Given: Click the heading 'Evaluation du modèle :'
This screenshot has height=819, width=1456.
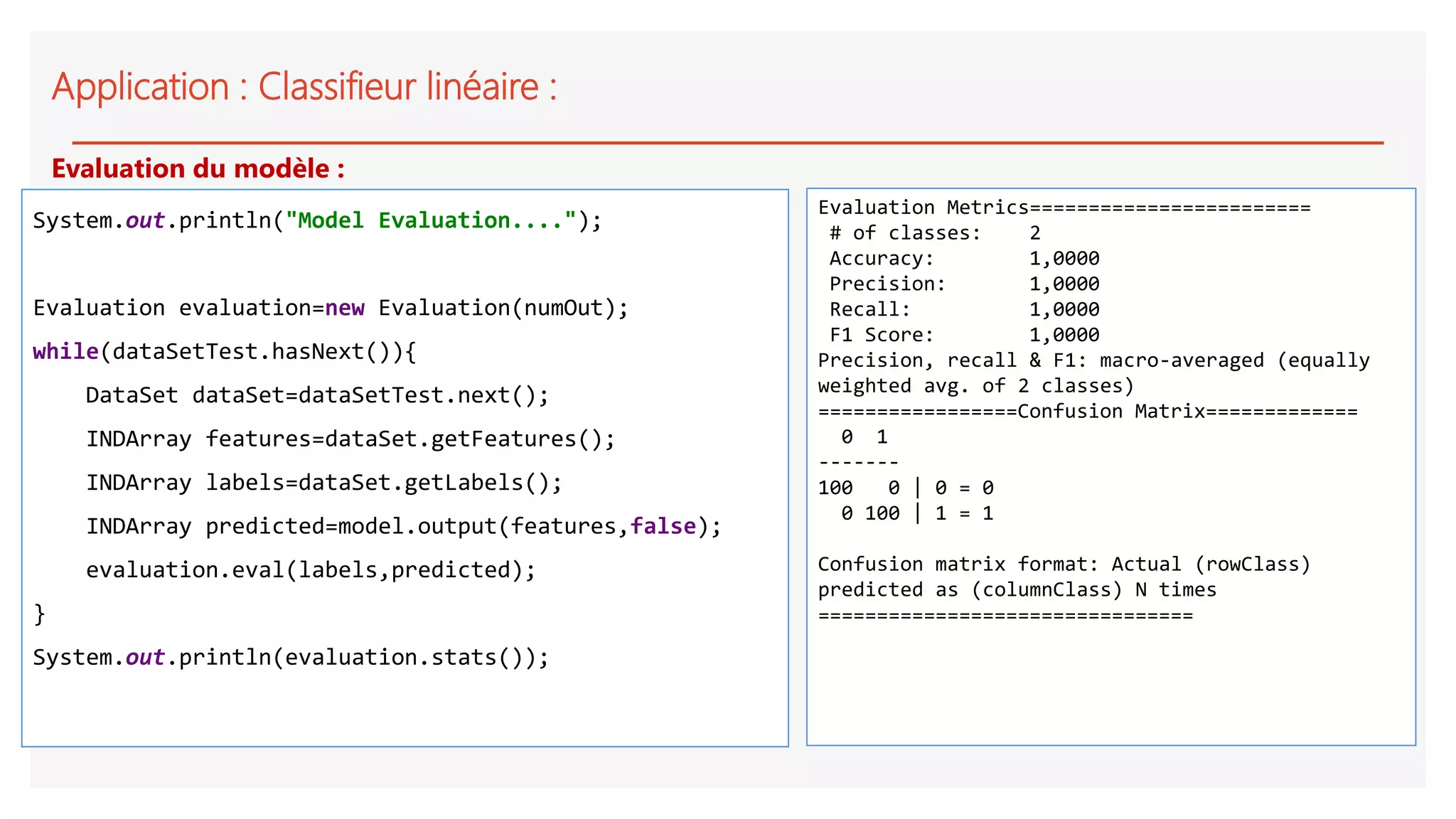Looking at the screenshot, I should click(x=198, y=168).
